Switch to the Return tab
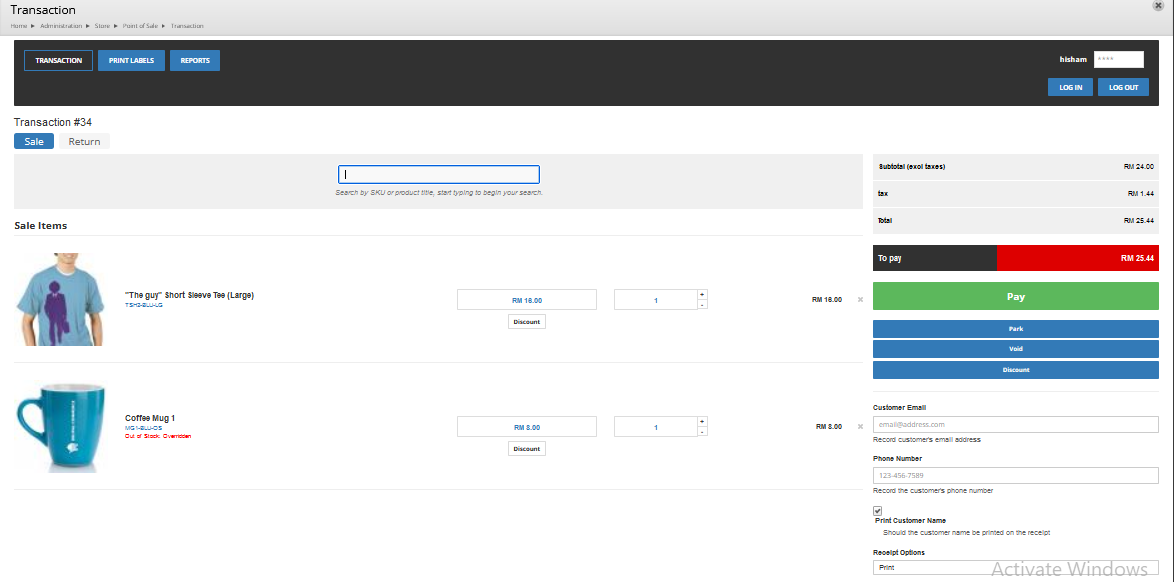Screen dimensions: 1174x582 [85, 142]
